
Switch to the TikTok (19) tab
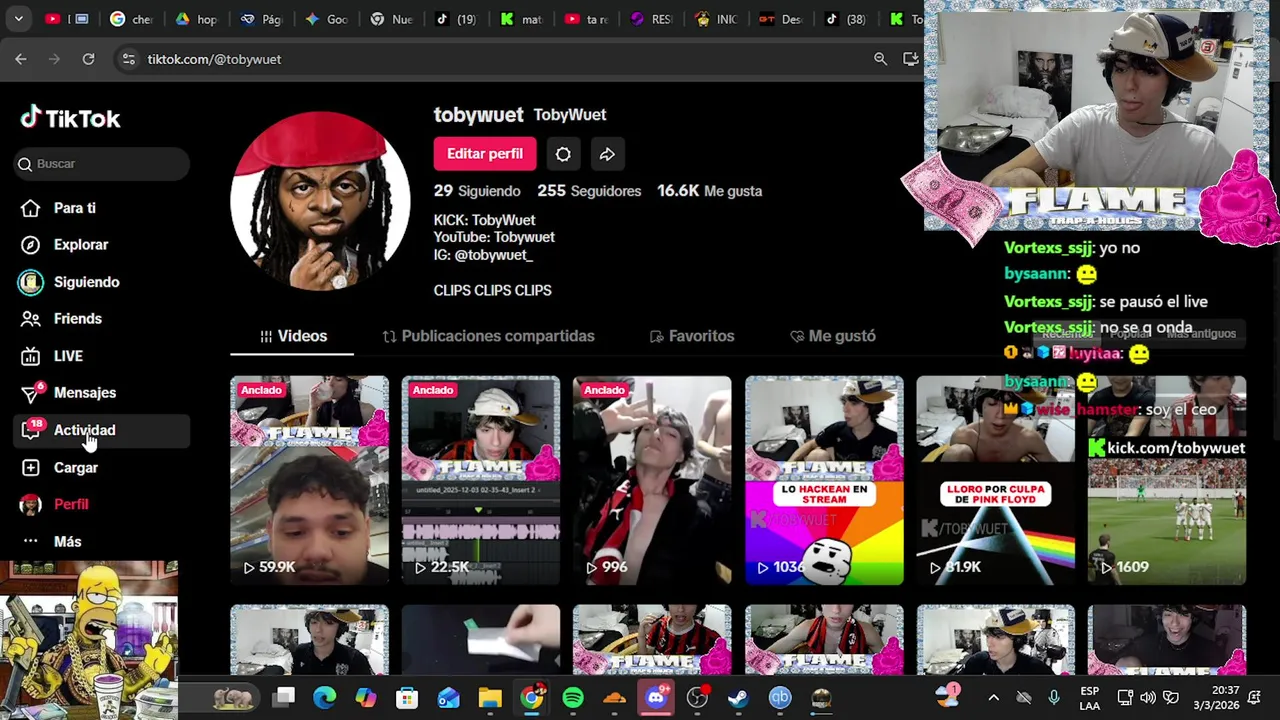click(x=455, y=19)
